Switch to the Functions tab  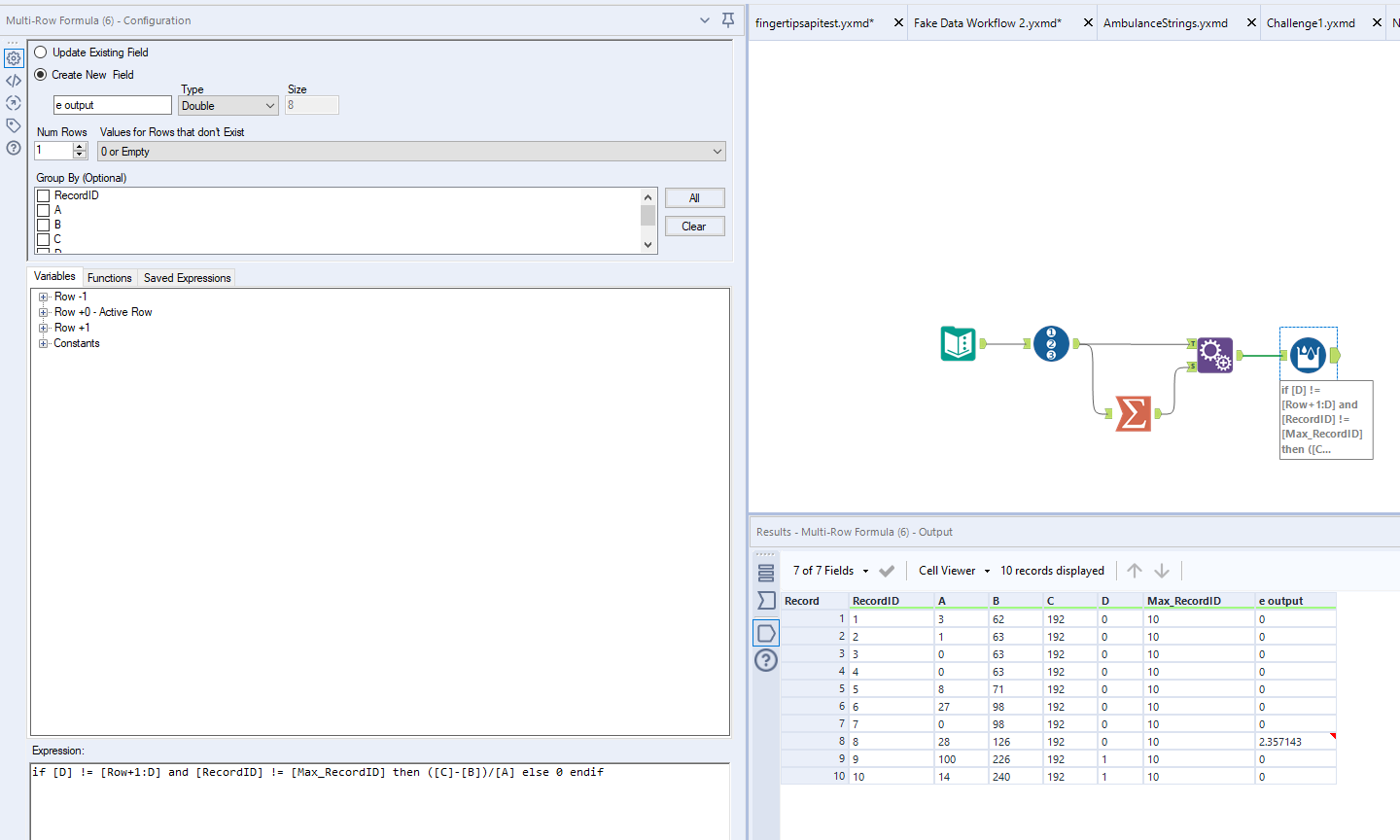point(109,278)
